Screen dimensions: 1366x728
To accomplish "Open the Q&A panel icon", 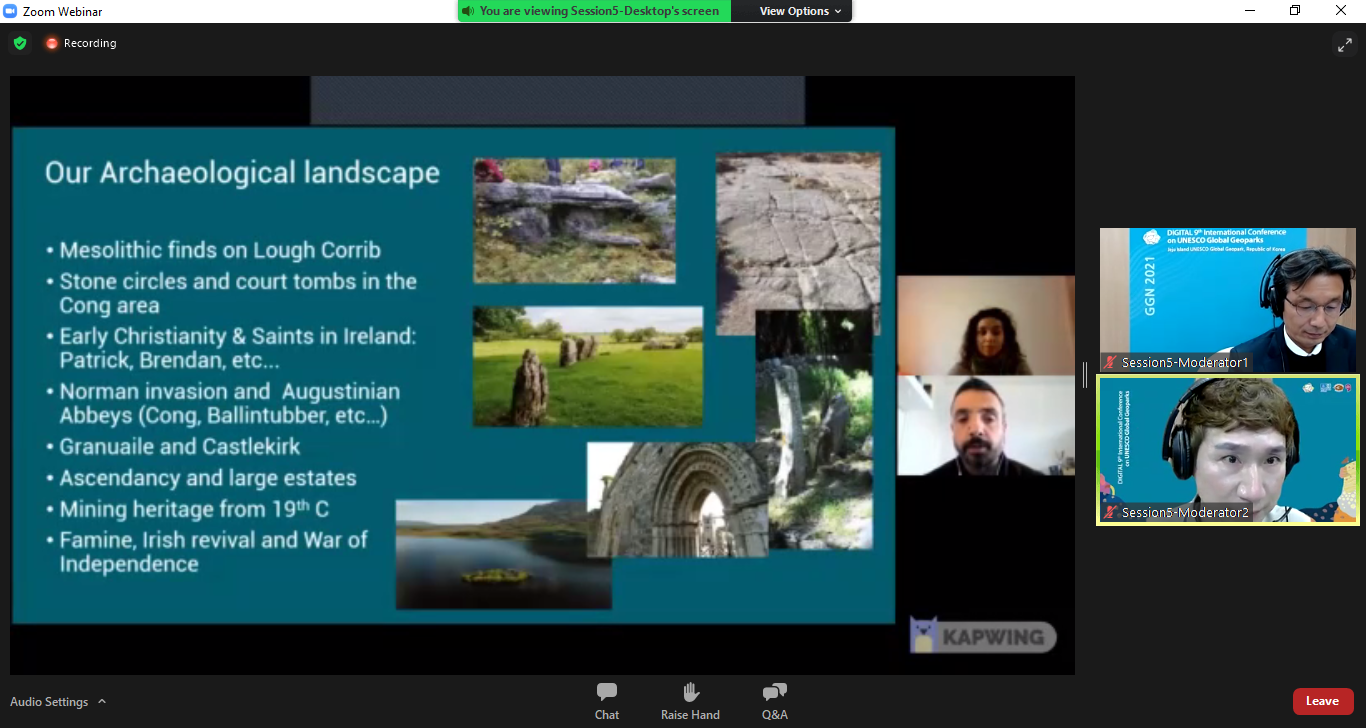I will (774, 692).
